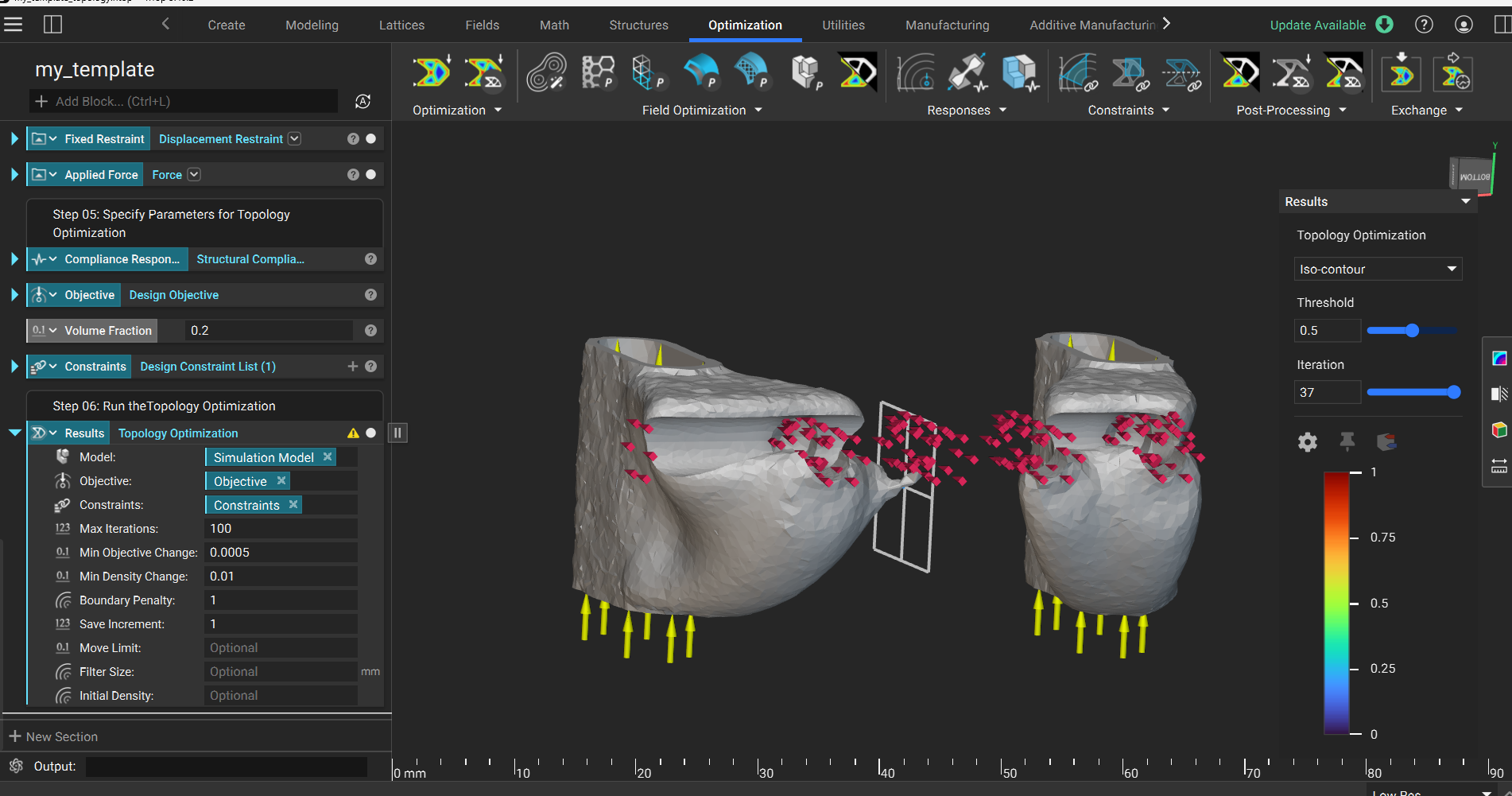This screenshot has height=796, width=1512.
Task: Click the first Constraints icon with blue wedge
Action: click(x=1078, y=72)
